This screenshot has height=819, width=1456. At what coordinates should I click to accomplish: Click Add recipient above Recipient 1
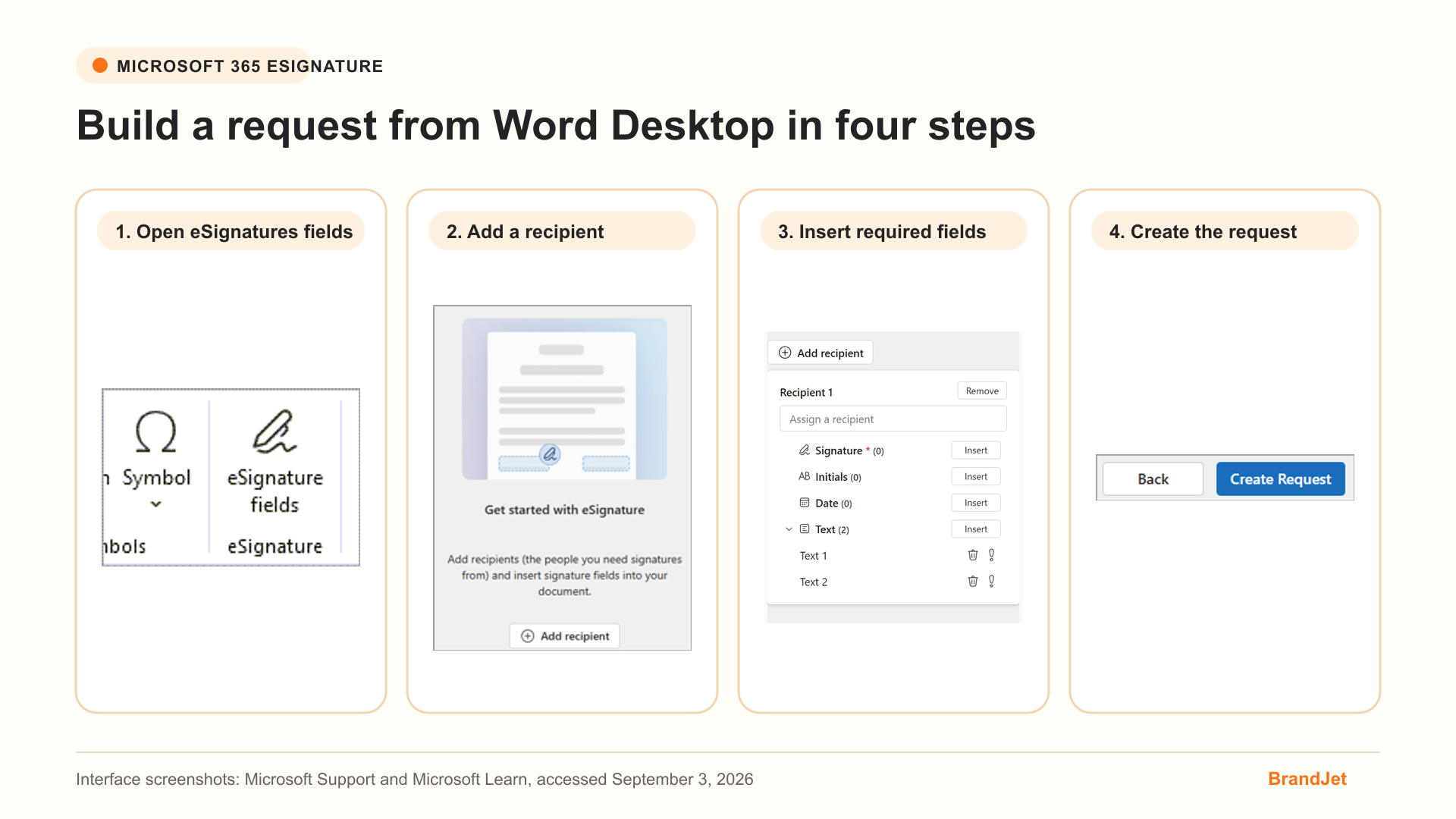pos(821,353)
